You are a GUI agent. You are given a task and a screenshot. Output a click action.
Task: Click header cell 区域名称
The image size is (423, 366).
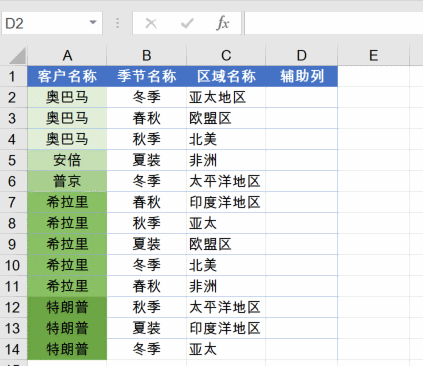226,76
